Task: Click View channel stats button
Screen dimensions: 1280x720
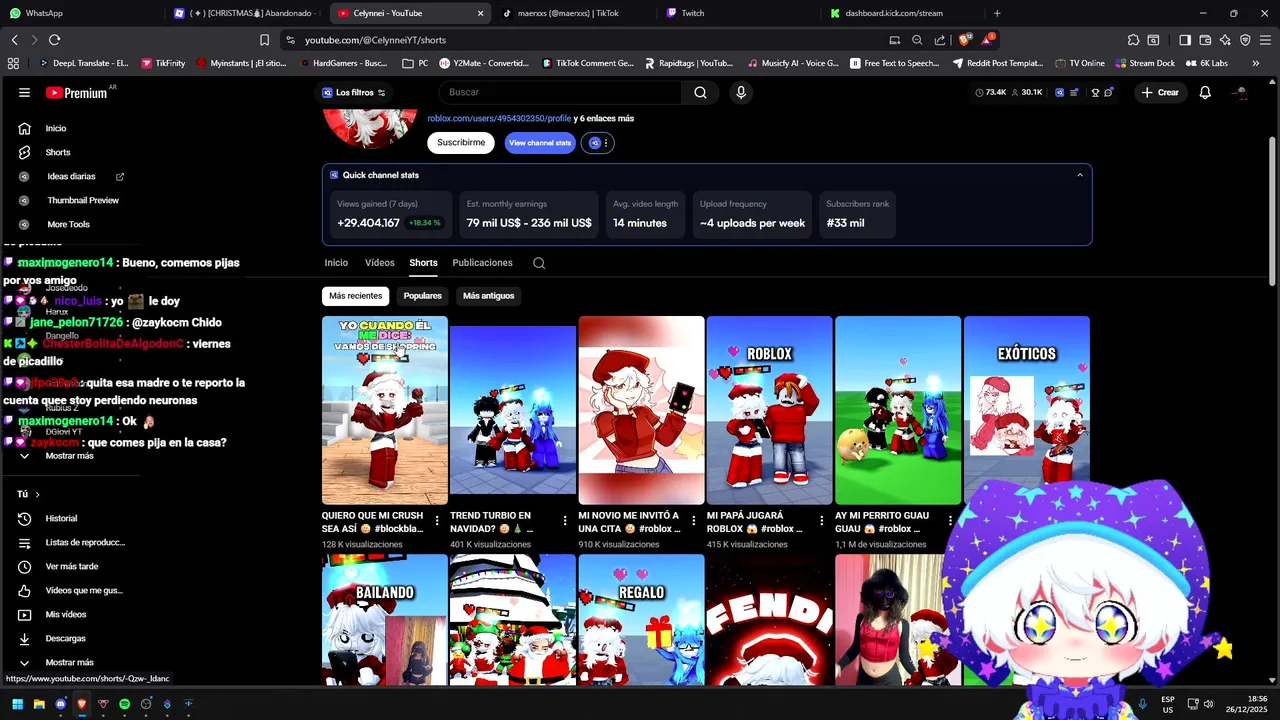Action: point(540,143)
